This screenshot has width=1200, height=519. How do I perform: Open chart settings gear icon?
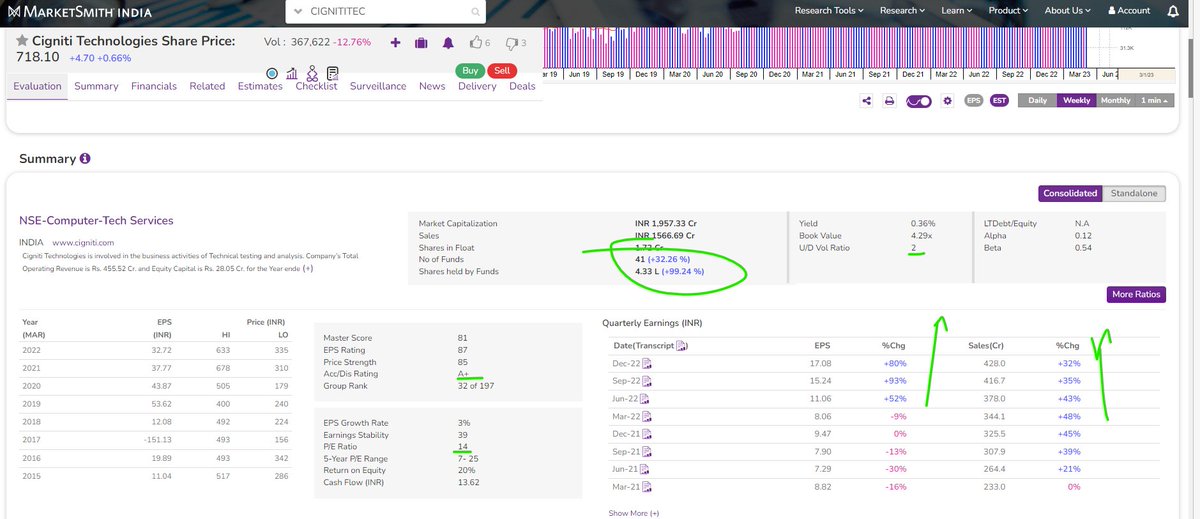click(x=948, y=101)
